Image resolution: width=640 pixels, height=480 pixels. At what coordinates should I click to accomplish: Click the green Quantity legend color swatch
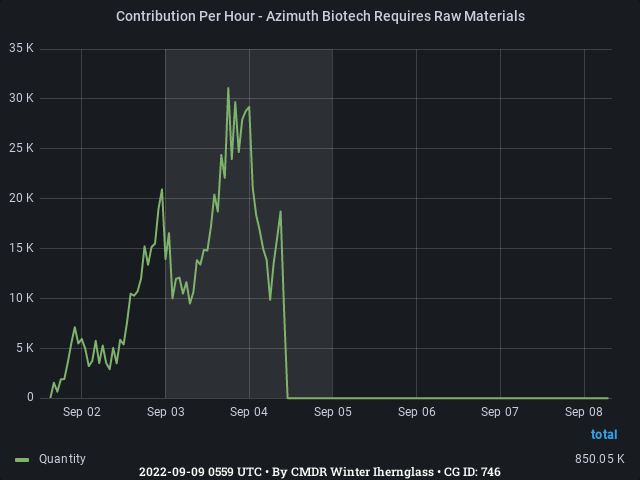(22, 460)
